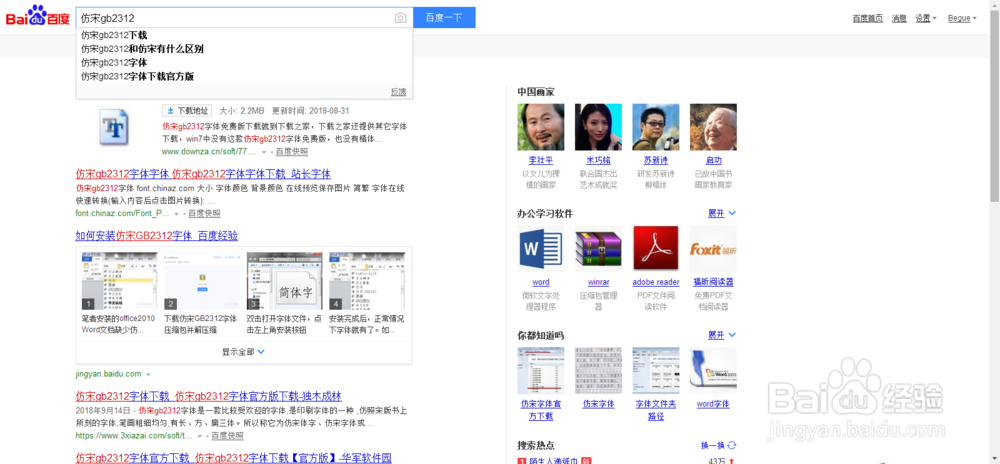This screenshot has width=1000, height=464.
Task: Click word字体 thumbnail image
Action: point(713,370)
